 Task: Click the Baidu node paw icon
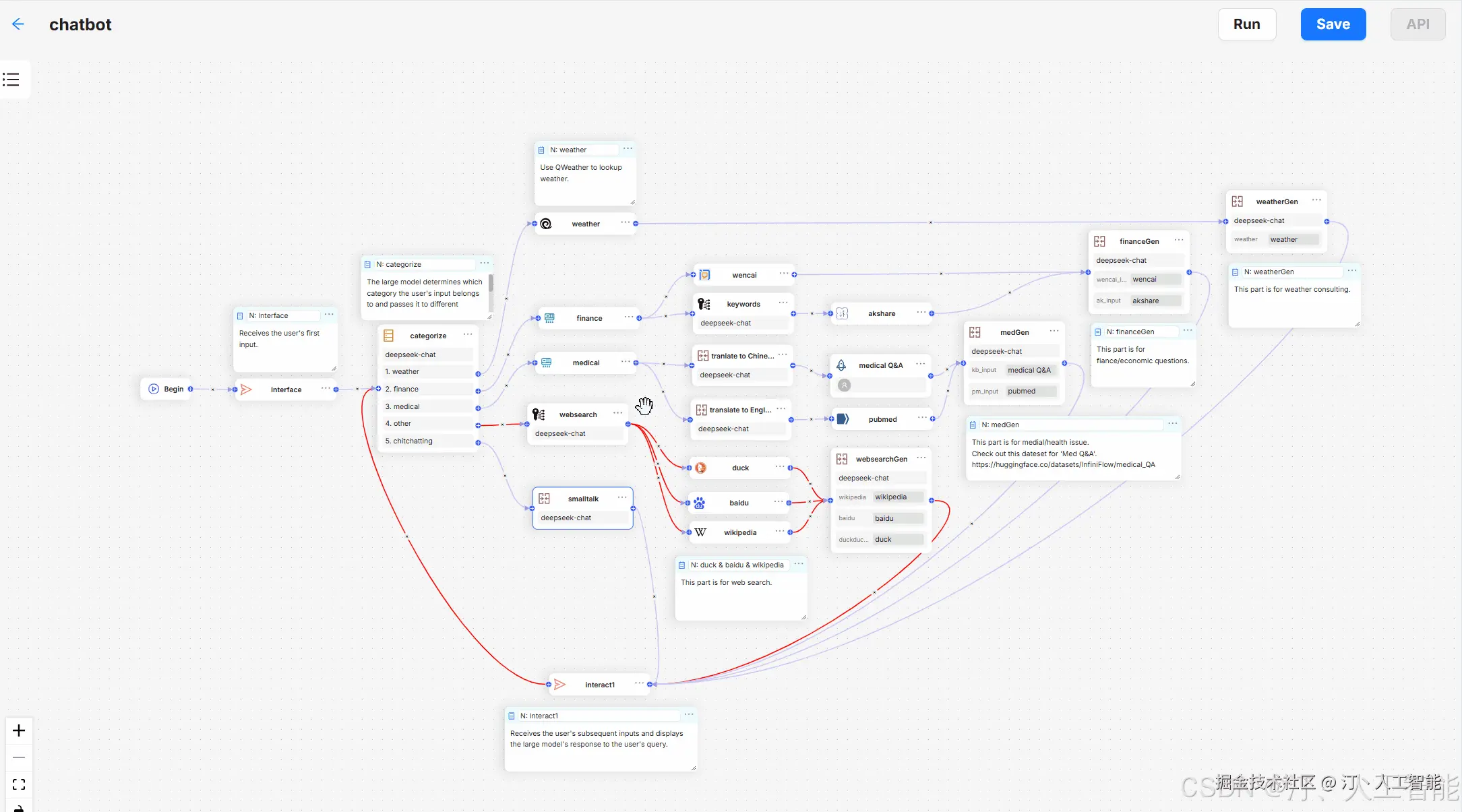tap(700, 503)
